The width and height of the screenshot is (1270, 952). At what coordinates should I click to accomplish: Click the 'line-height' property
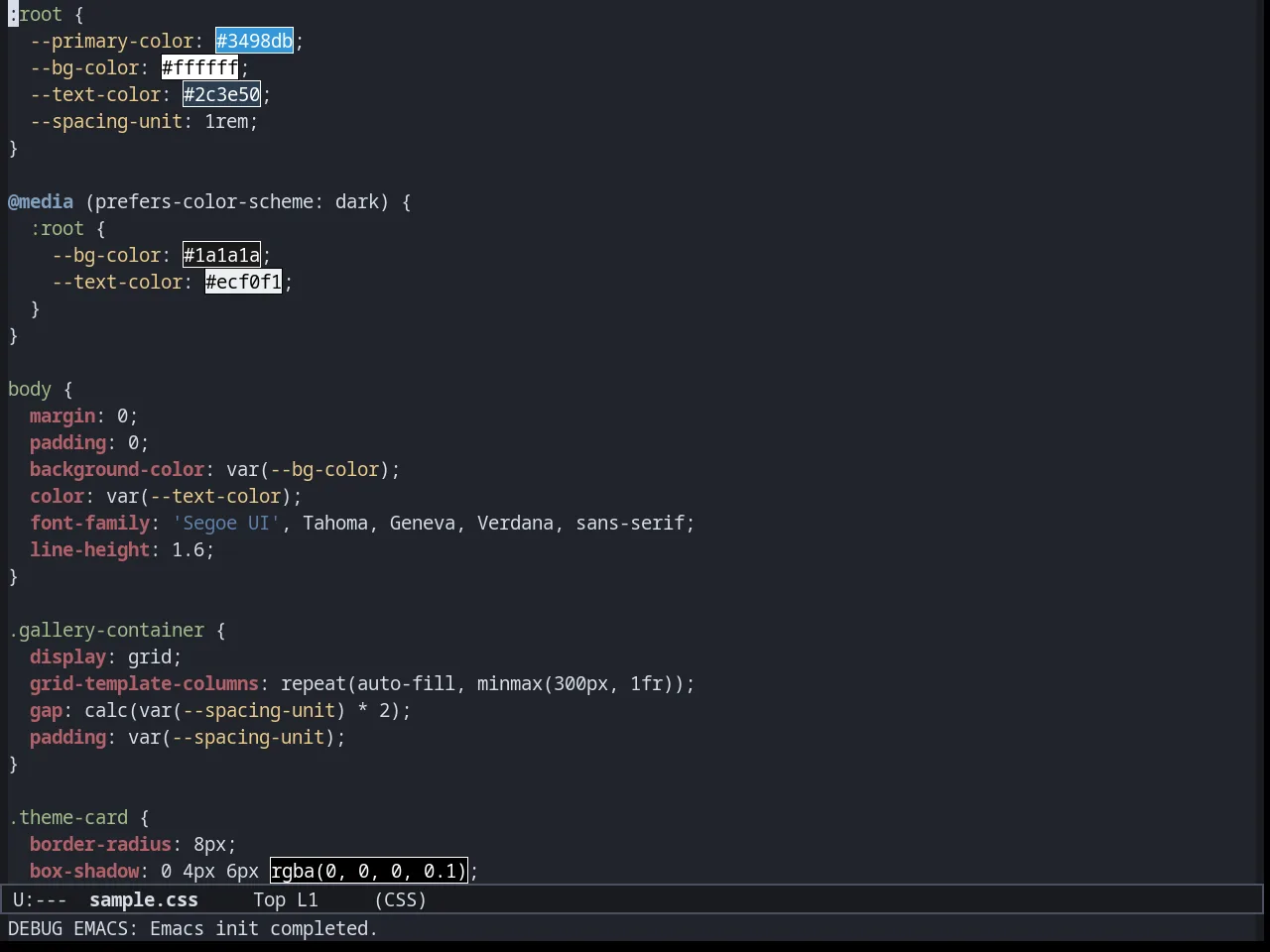tap(90, 549)
